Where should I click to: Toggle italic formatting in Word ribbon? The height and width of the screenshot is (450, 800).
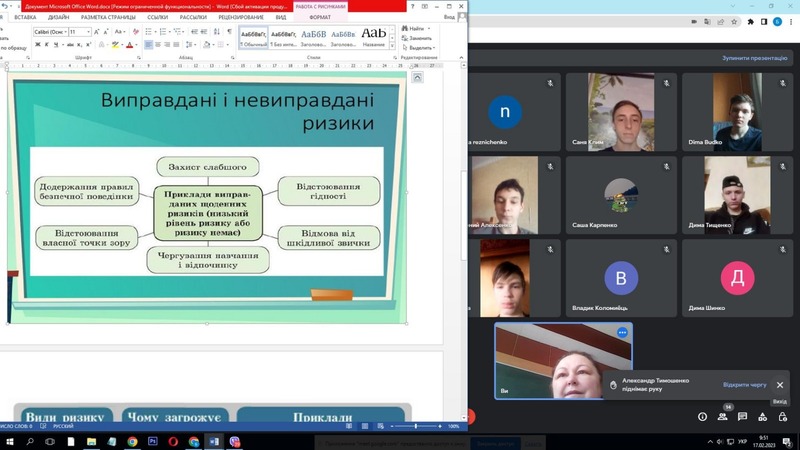coord(46,45)
